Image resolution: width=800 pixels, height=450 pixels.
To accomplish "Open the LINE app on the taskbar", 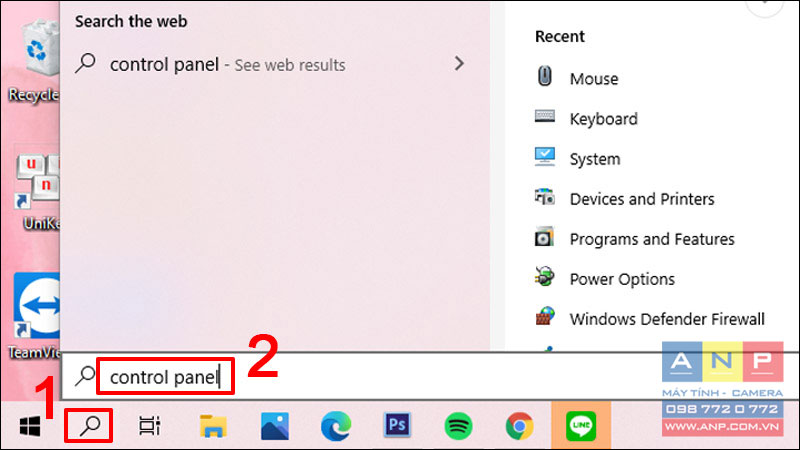I will pyautogui.click(x=581, y=426).
